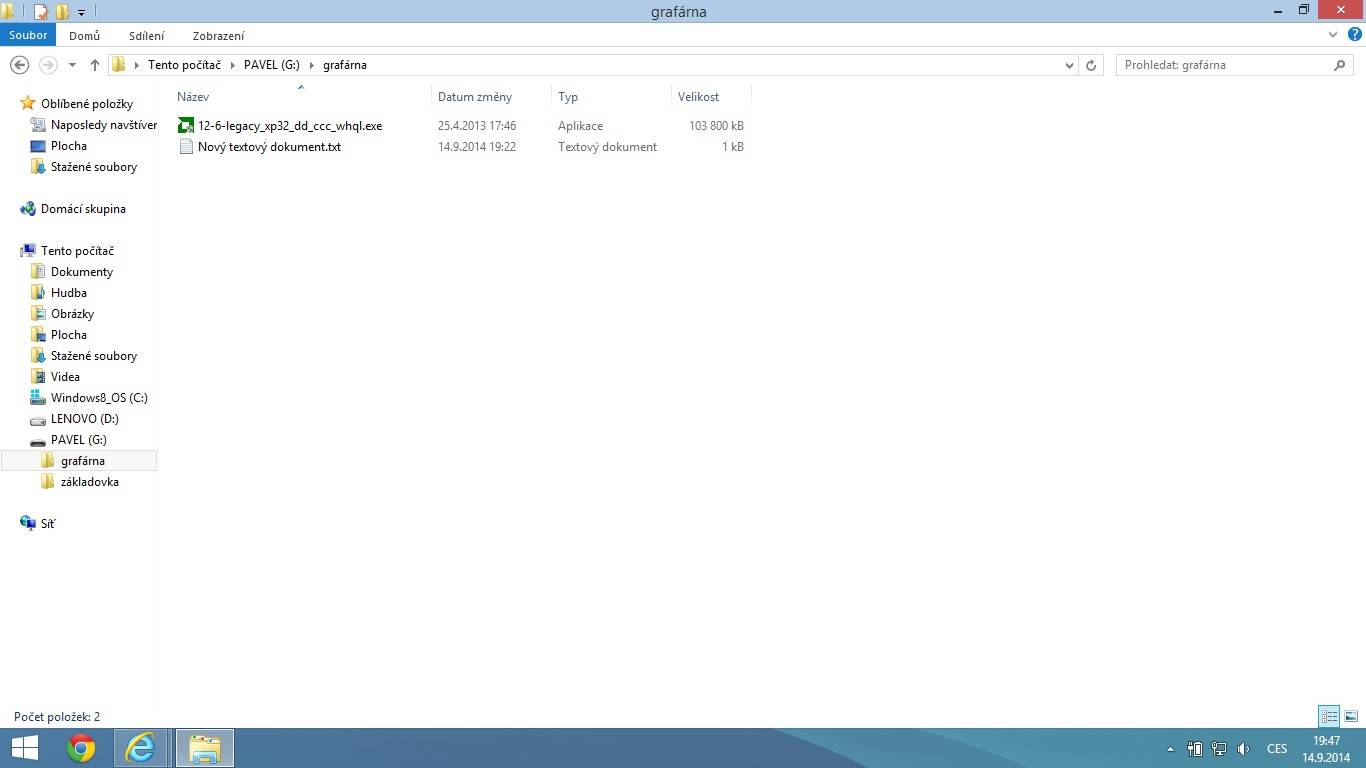The height and width of the screenshot is (768, 1366).
Task: Click the network tray icon
Action: coord(1219,749)
